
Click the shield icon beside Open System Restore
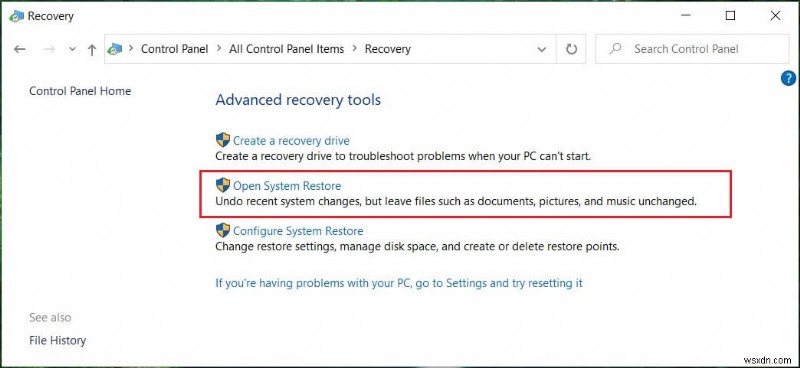pos(223,185)
